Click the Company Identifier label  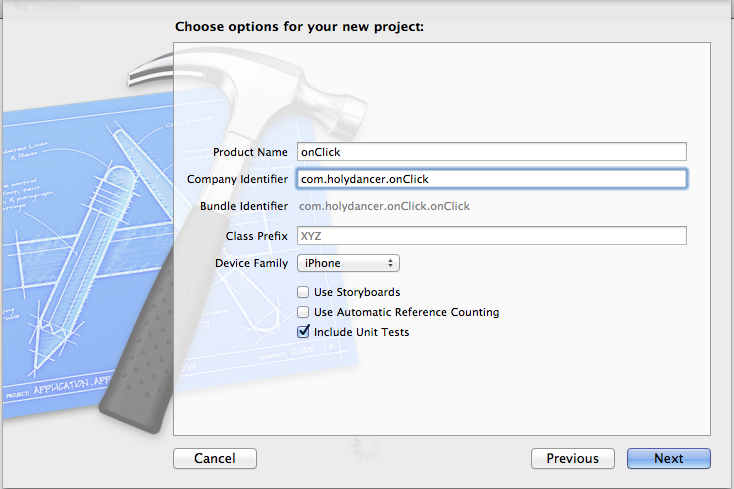click(237, 179)
